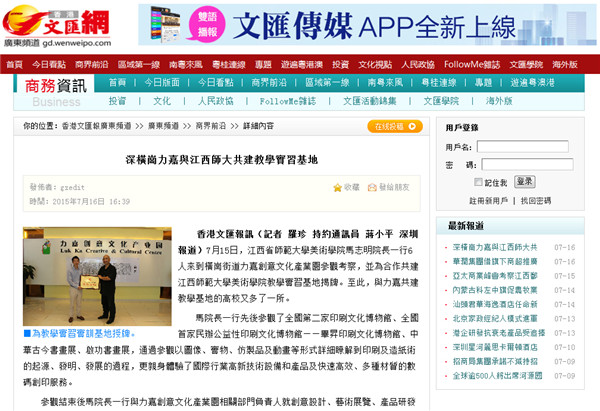Open 海外版 in red top menu
The height and width of the screenshot is (411, 600).
point(565,65)
